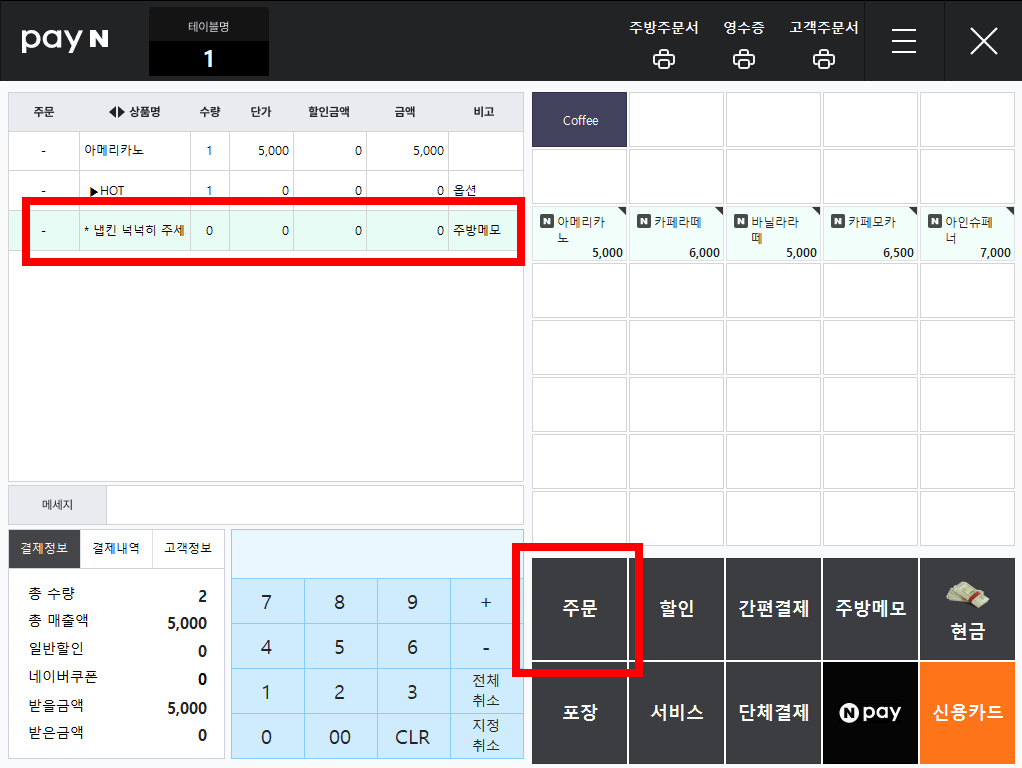Add 아인슈페너 menu item
Screen dimensions: 1022x768
click(x=967, y=234)
